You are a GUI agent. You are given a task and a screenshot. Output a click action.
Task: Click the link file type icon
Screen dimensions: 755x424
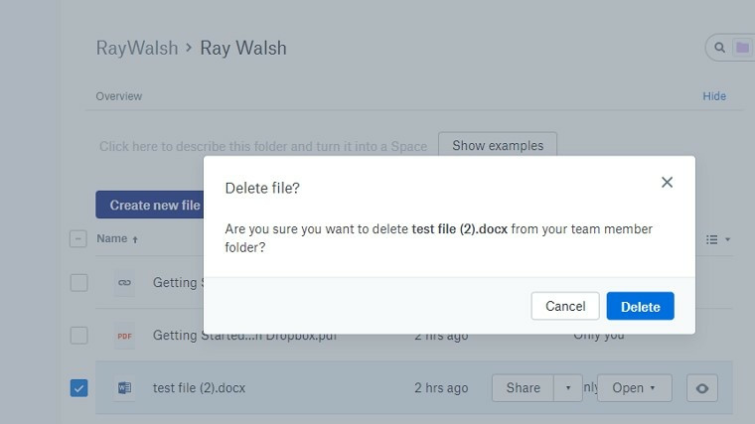[x=124, y=283]
